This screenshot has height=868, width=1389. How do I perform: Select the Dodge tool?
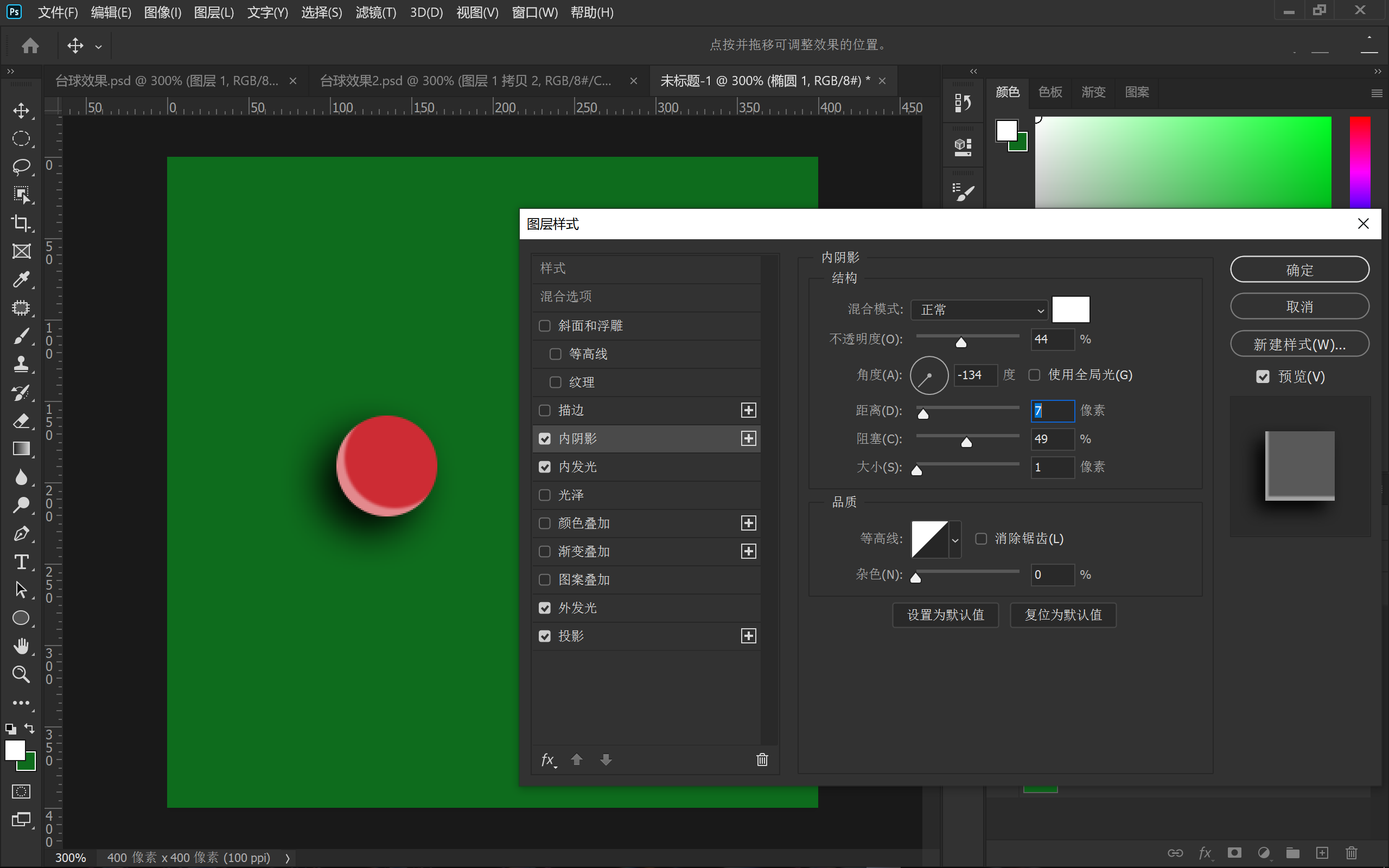[x=21, y=505]
